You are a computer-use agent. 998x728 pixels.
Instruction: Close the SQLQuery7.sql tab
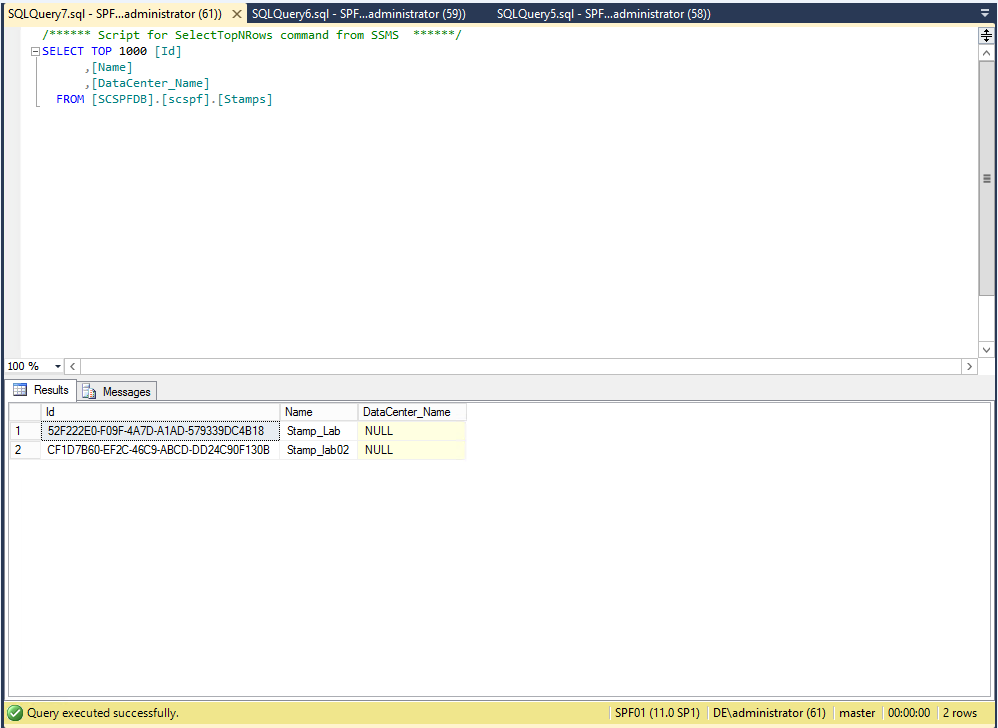(x=237, y=14)
